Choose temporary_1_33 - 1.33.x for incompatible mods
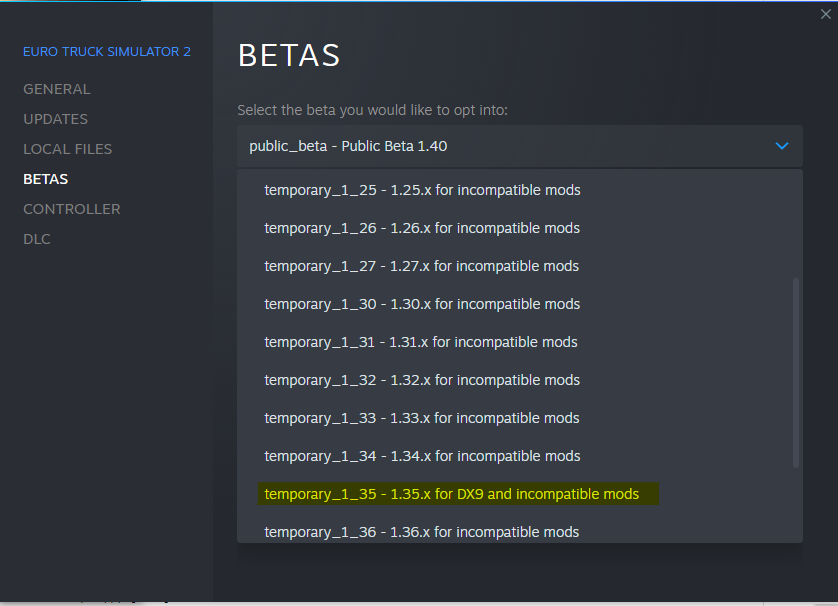The height and width of the screenshot is (606, 838). [520, 418]
